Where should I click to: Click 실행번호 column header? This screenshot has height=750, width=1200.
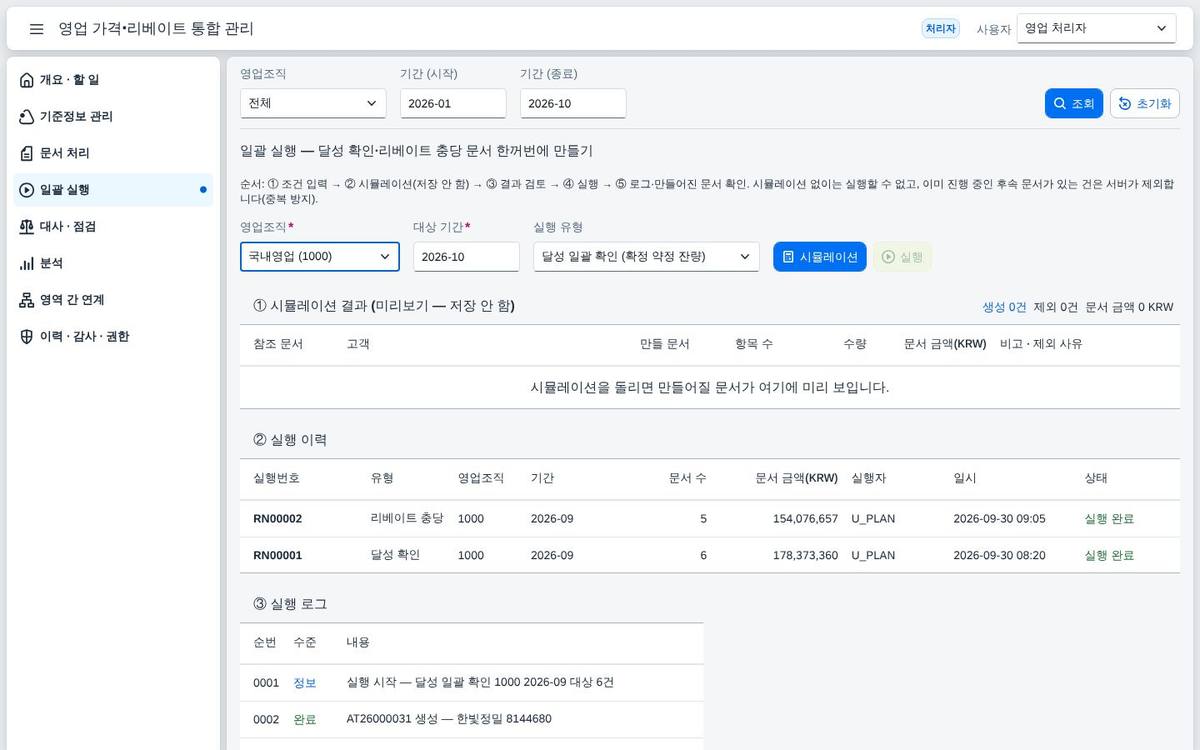click(276, 478)
